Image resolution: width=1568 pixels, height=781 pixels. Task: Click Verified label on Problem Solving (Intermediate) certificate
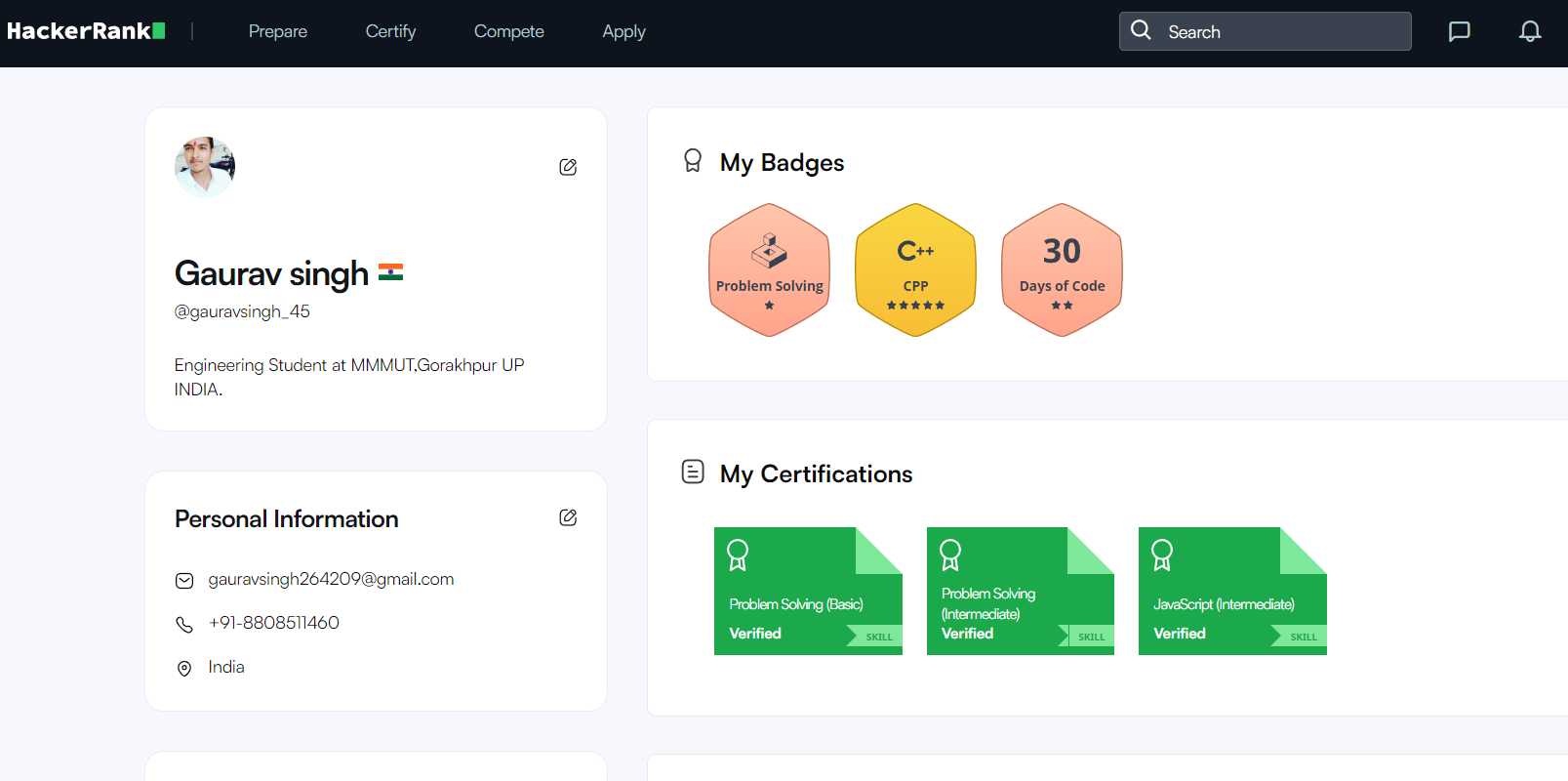tap(967, 634)
